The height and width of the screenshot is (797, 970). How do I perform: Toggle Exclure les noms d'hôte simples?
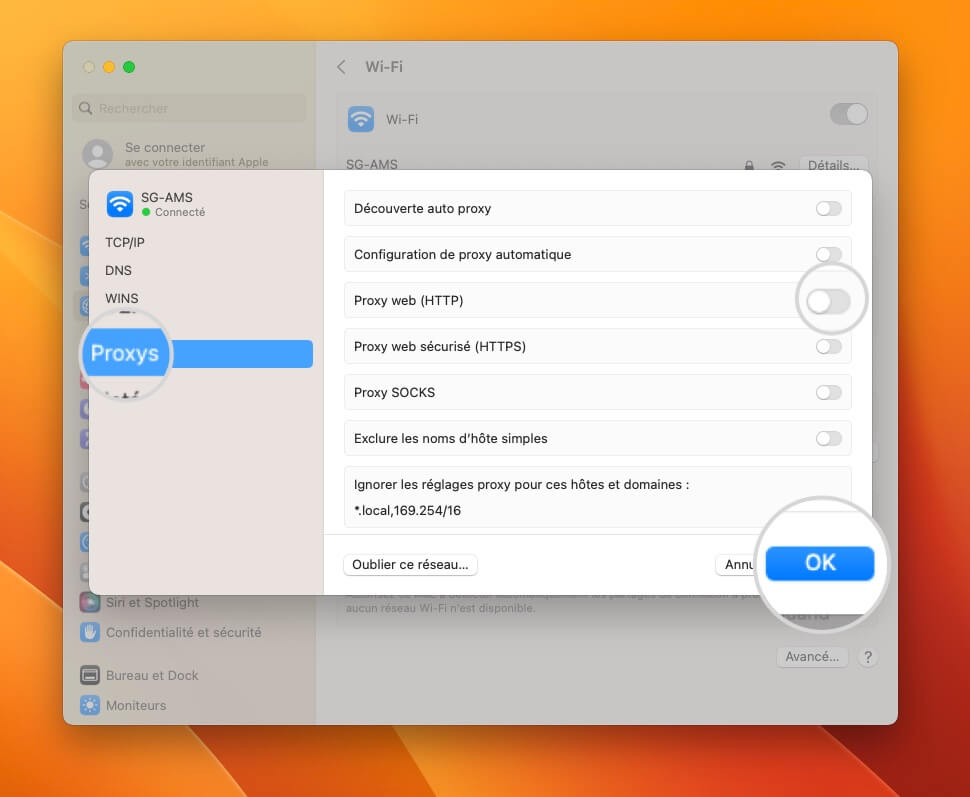pyautogui.click(x=828, y=438)
